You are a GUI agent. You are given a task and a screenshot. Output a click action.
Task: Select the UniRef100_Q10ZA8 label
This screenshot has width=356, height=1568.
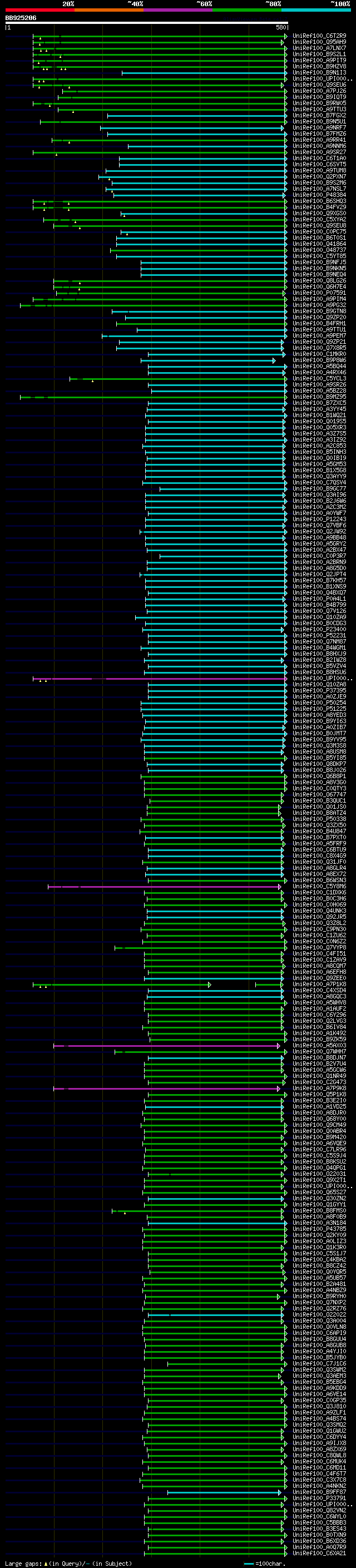click(319, 685)
